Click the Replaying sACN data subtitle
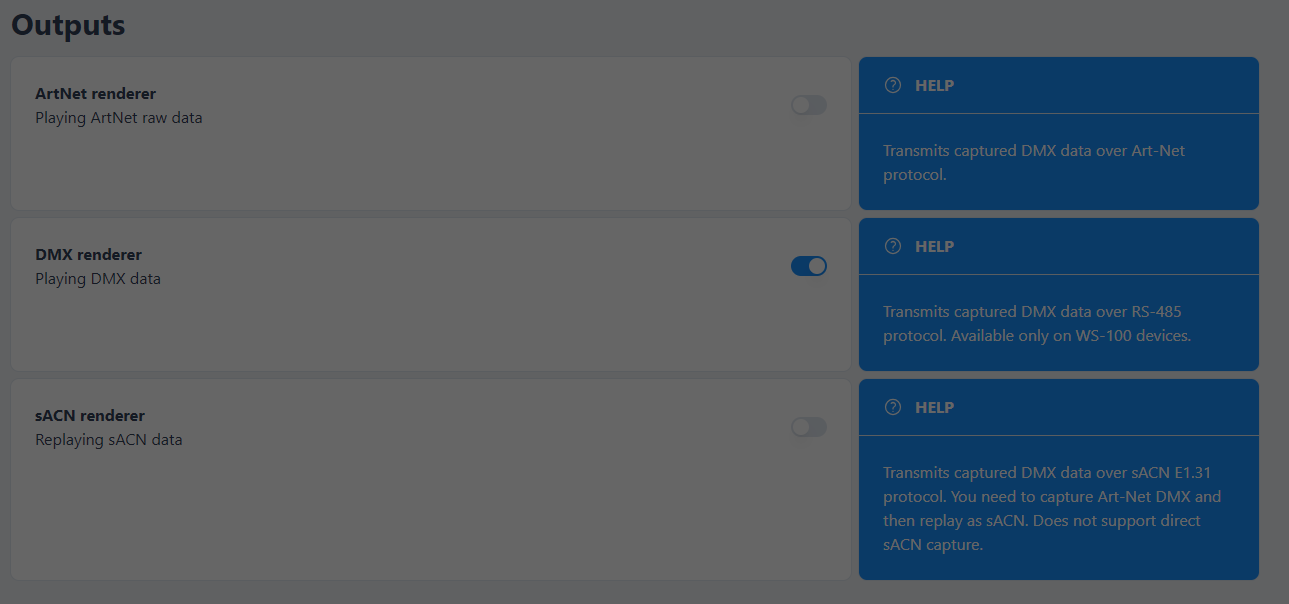 pos(108,439)
